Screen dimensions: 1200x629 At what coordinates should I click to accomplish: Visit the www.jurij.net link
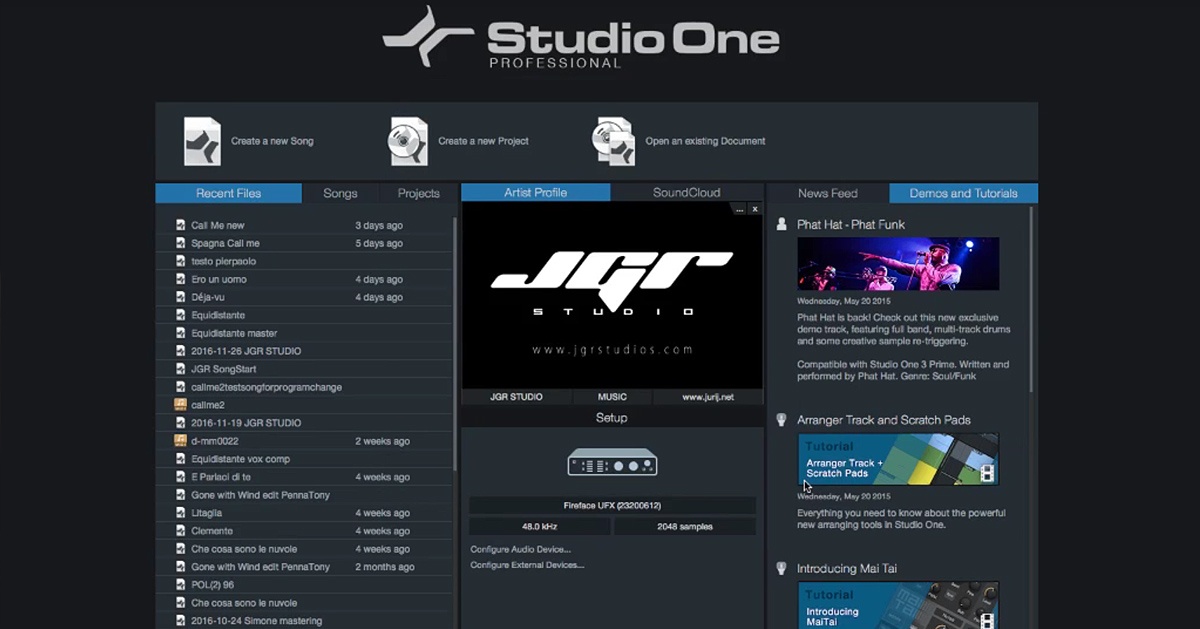pyautogui.click(x=708, y=397)
